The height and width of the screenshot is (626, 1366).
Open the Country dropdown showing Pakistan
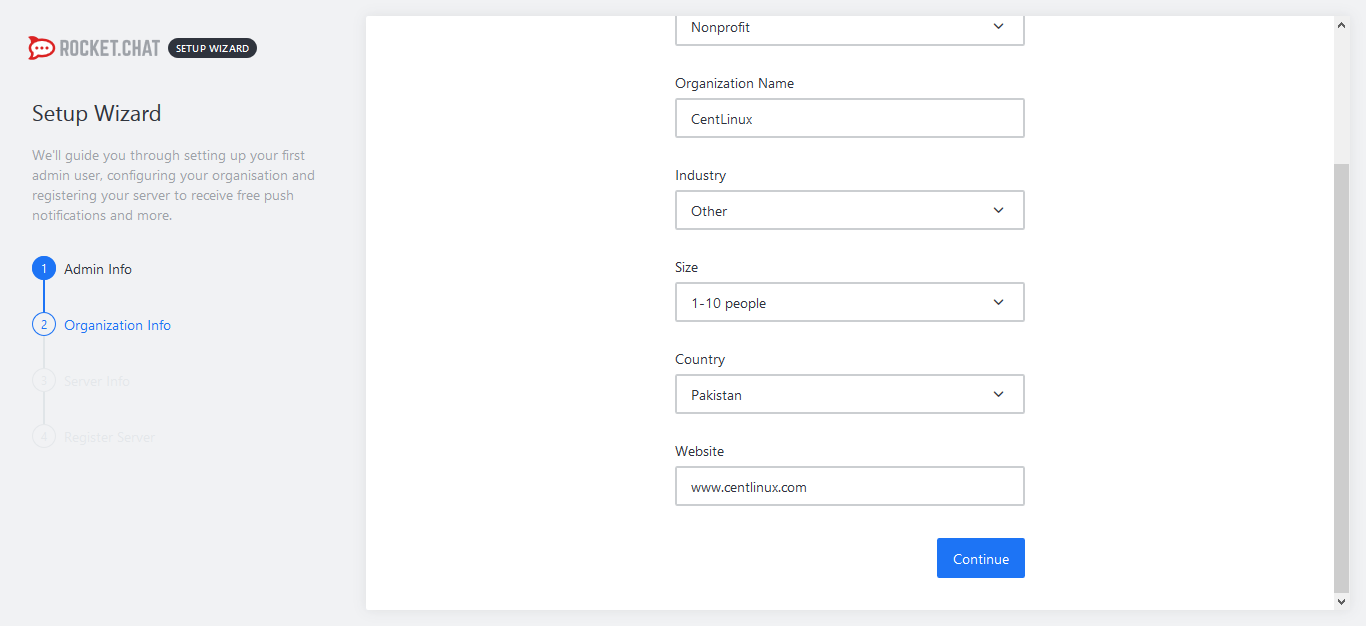click(850, 394)
